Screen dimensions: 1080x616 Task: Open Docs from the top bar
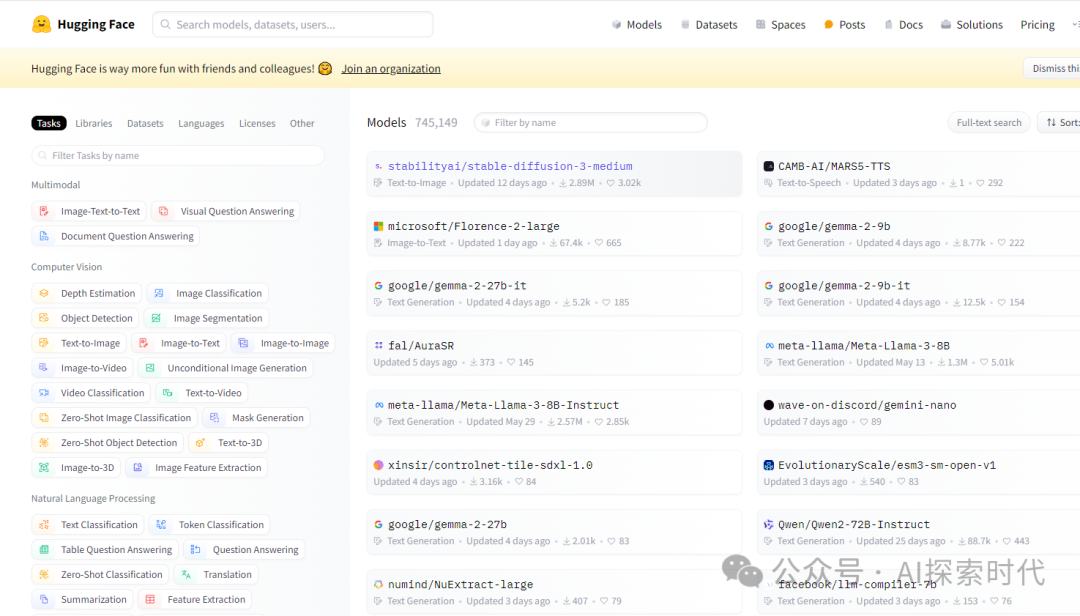pos(903,25)
